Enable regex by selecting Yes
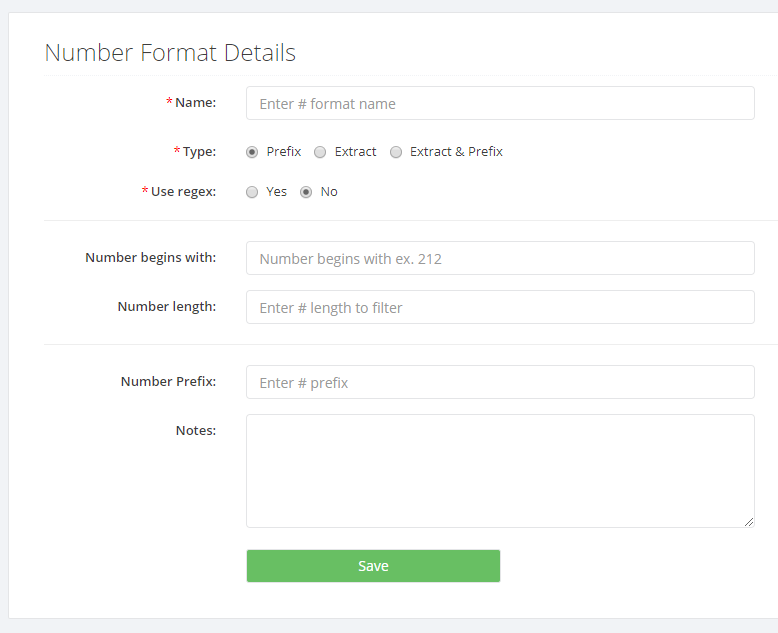778x633 pixels. (x=252, y=192)
